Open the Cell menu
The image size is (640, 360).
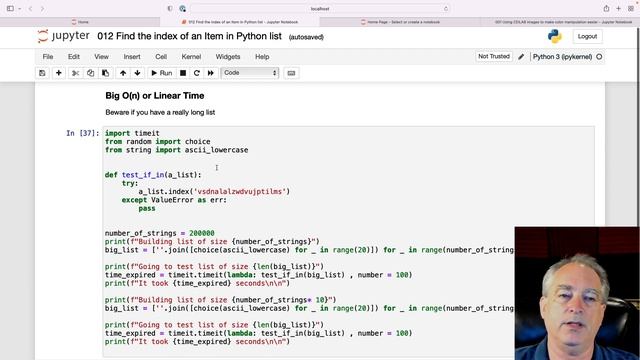[x=161, y=57]
